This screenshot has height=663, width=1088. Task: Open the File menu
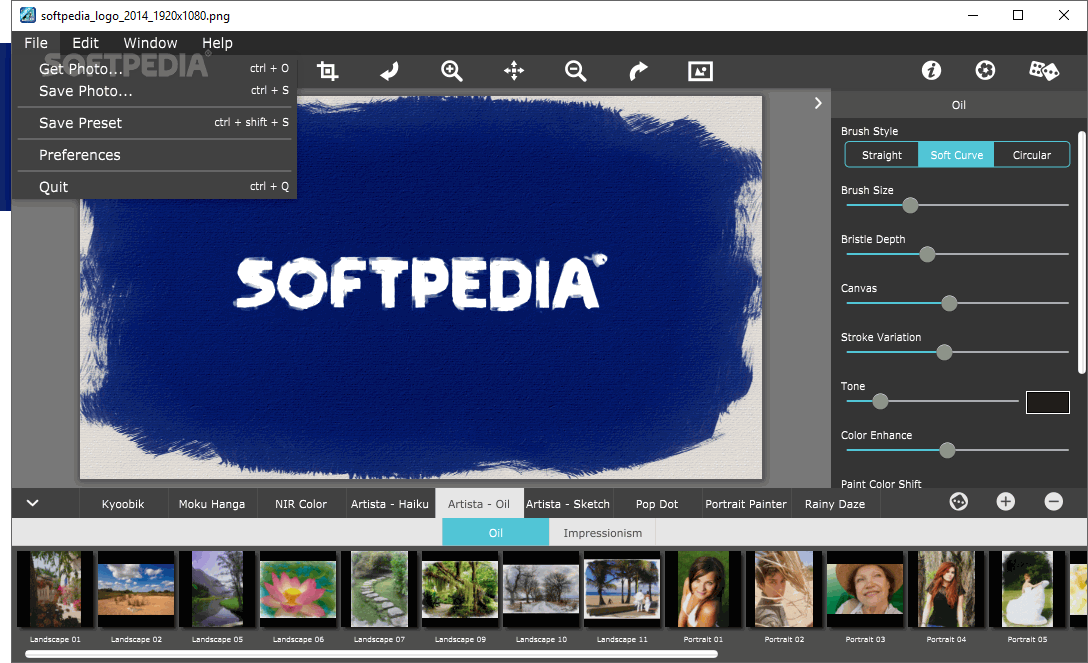pyautogui.click(x=36, y=43)
